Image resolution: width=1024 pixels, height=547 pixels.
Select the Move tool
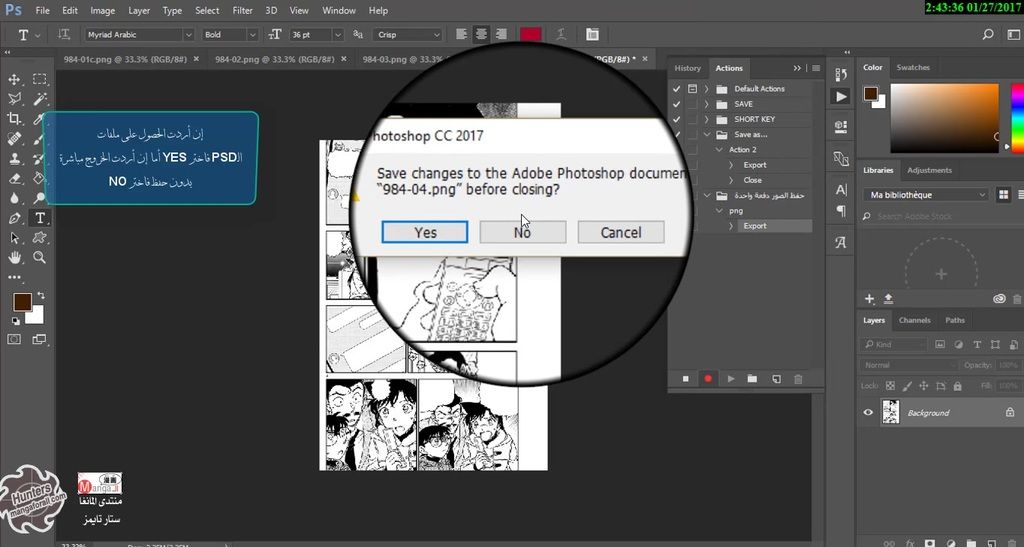(x=14, y=80)
